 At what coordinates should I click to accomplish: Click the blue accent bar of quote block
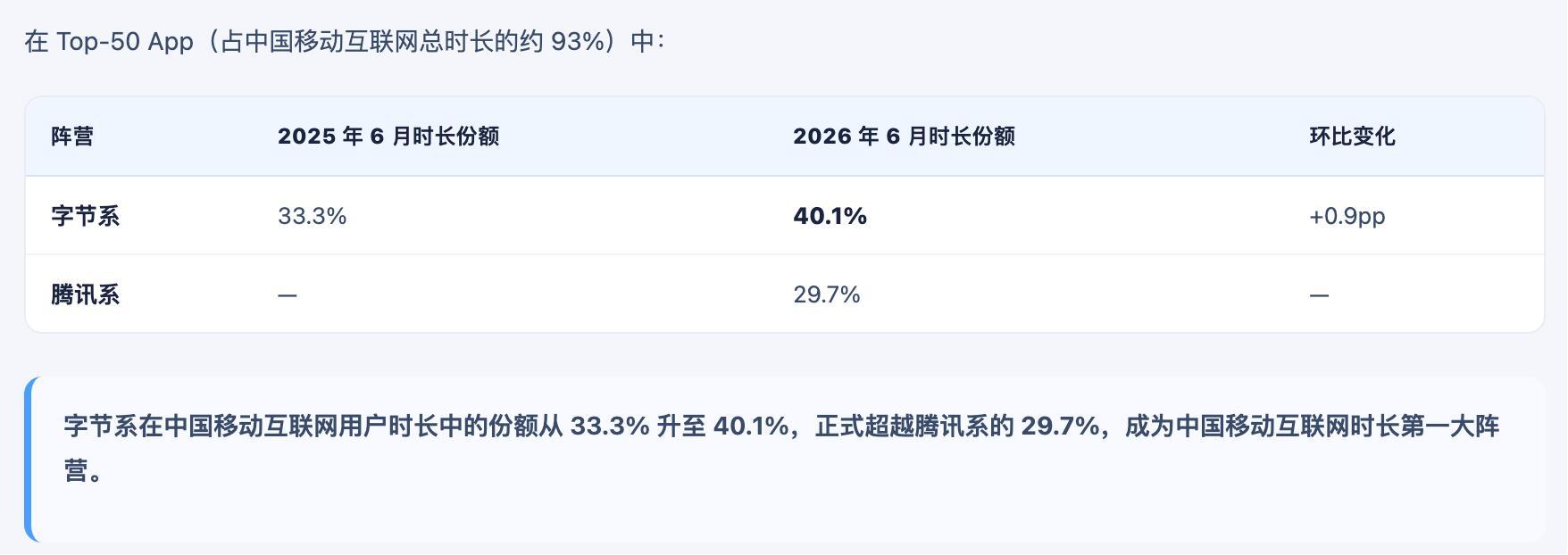point(29,460)
